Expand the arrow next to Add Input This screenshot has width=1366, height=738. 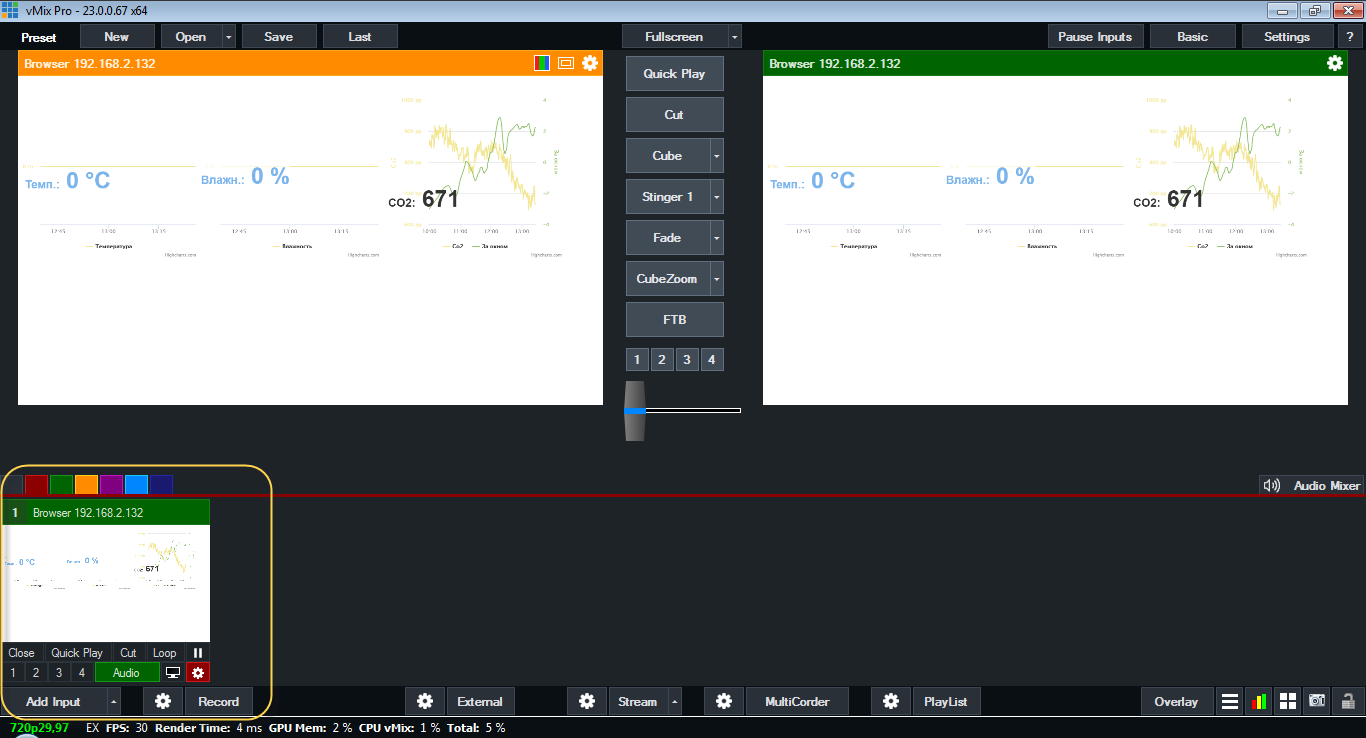(113, 702)
